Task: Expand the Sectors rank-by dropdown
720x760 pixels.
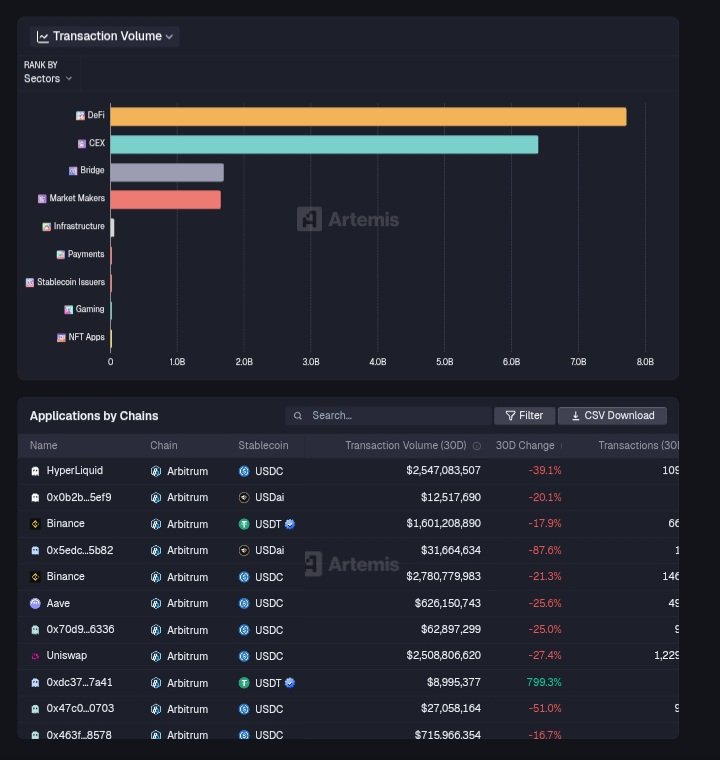Action: point(48,79)
